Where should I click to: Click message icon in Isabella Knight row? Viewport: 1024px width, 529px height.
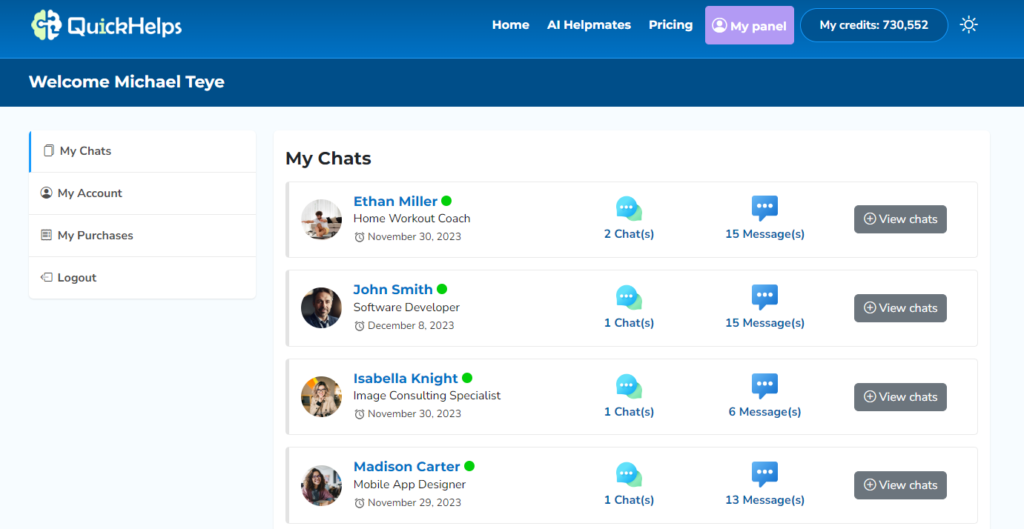(x=765, y=386)
